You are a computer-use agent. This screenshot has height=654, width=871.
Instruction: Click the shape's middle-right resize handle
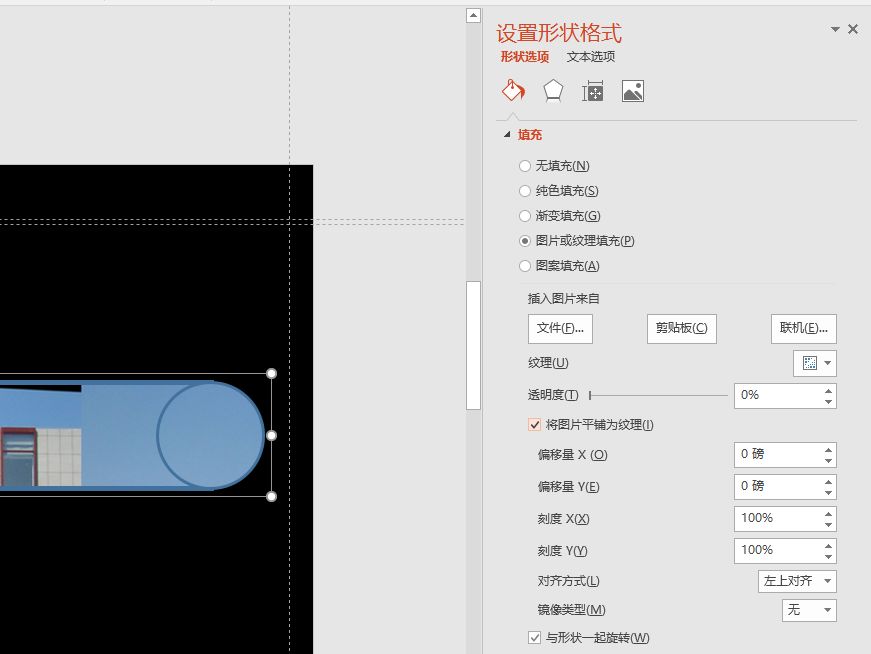click(x=271, y=435)
